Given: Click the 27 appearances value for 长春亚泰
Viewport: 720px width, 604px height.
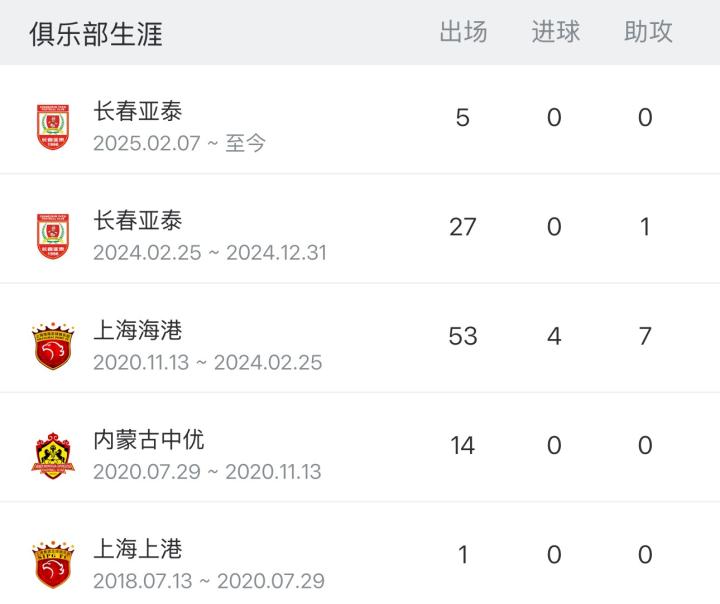Looking at the screenshot, I should coord(463,227).
